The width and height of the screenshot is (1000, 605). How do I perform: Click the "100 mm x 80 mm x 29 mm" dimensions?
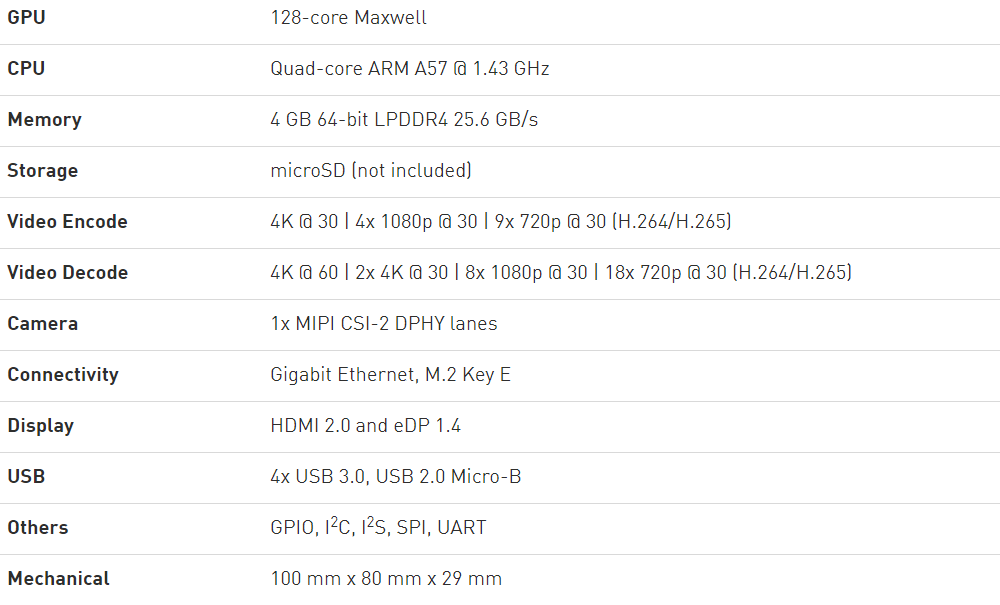point(386,579)
